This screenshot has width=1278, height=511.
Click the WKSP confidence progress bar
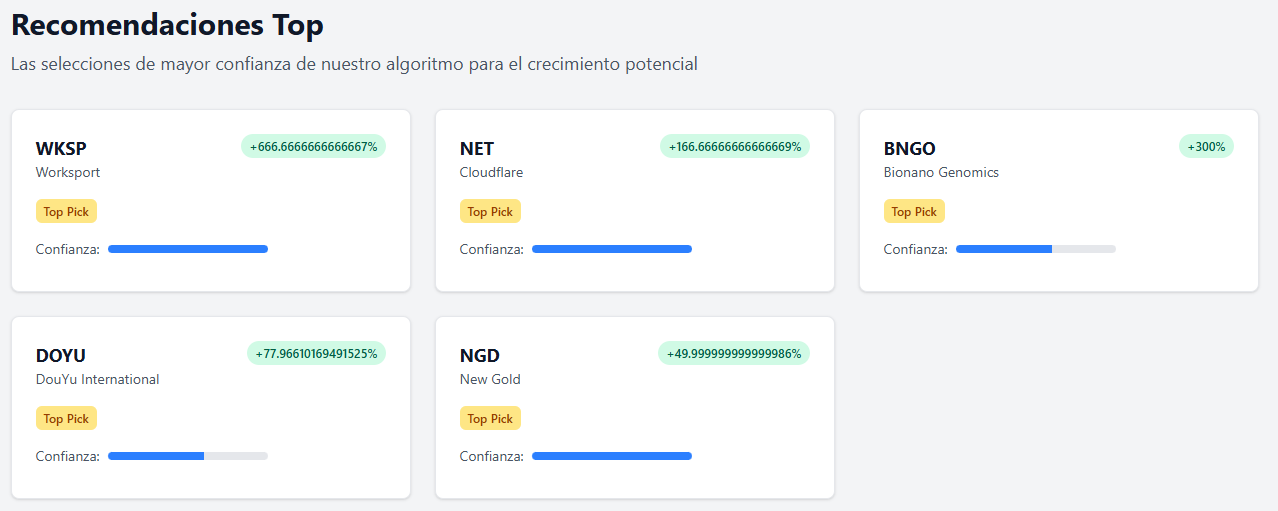tap(188, 249)
